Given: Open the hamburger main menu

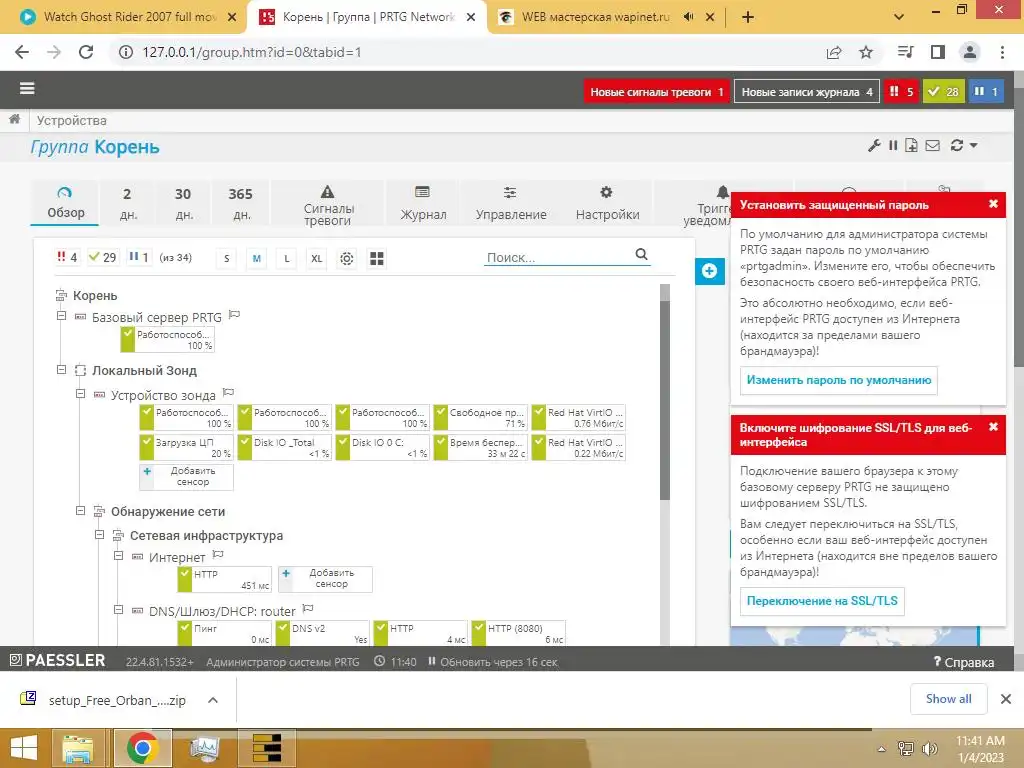Looking at the screenshot, I should tap(27, 88).
